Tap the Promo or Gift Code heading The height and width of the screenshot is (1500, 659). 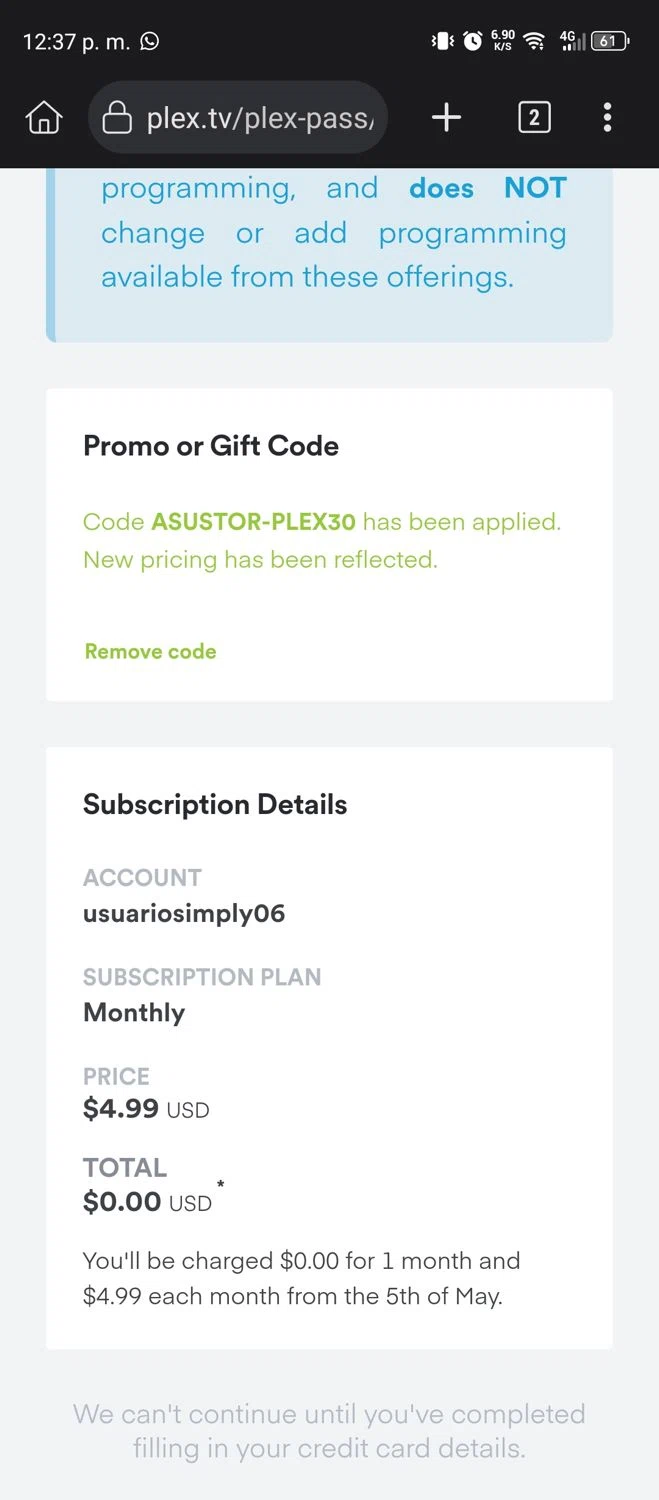coord(210,446)
